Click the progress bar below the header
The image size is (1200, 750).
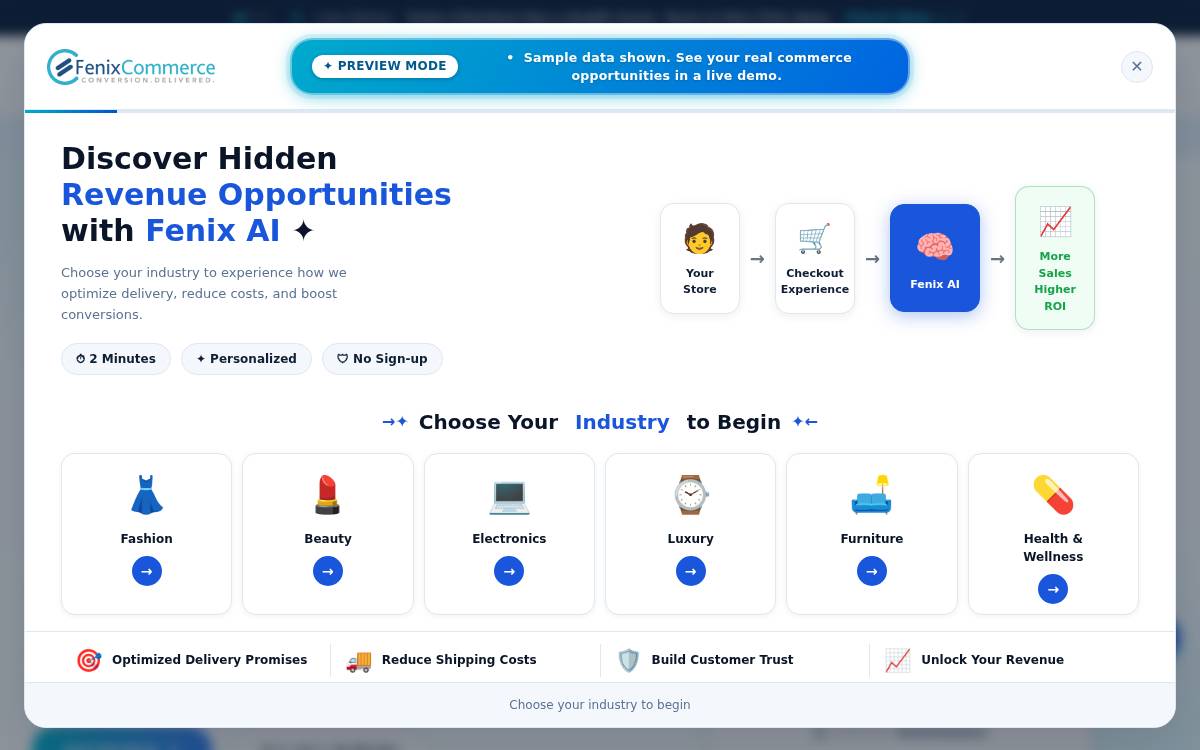coord(600,111)
